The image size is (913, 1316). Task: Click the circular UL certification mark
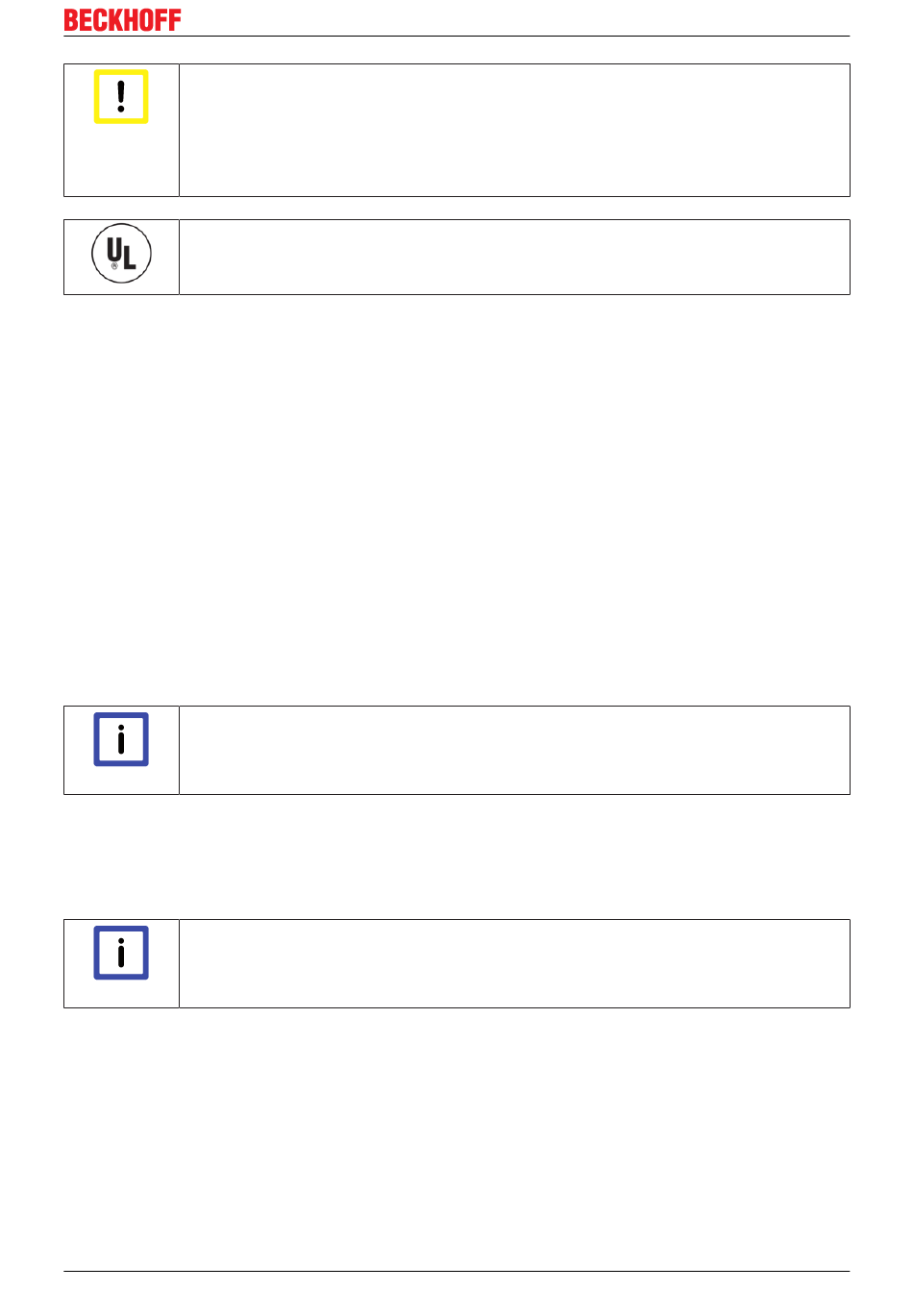click(x=121, y=254)
